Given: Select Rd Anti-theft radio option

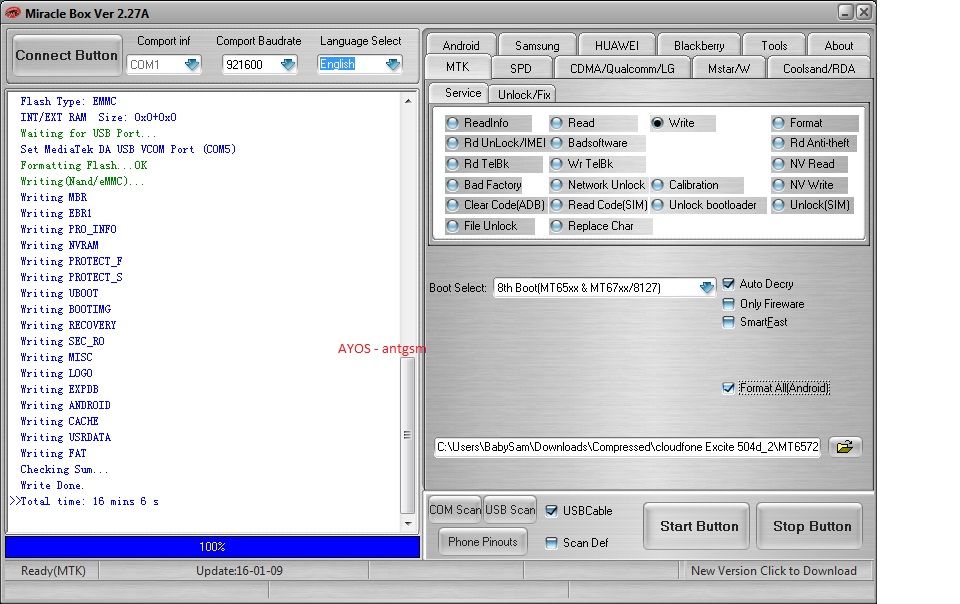Looking at the screenshot, I should click(x=812, y=143).
